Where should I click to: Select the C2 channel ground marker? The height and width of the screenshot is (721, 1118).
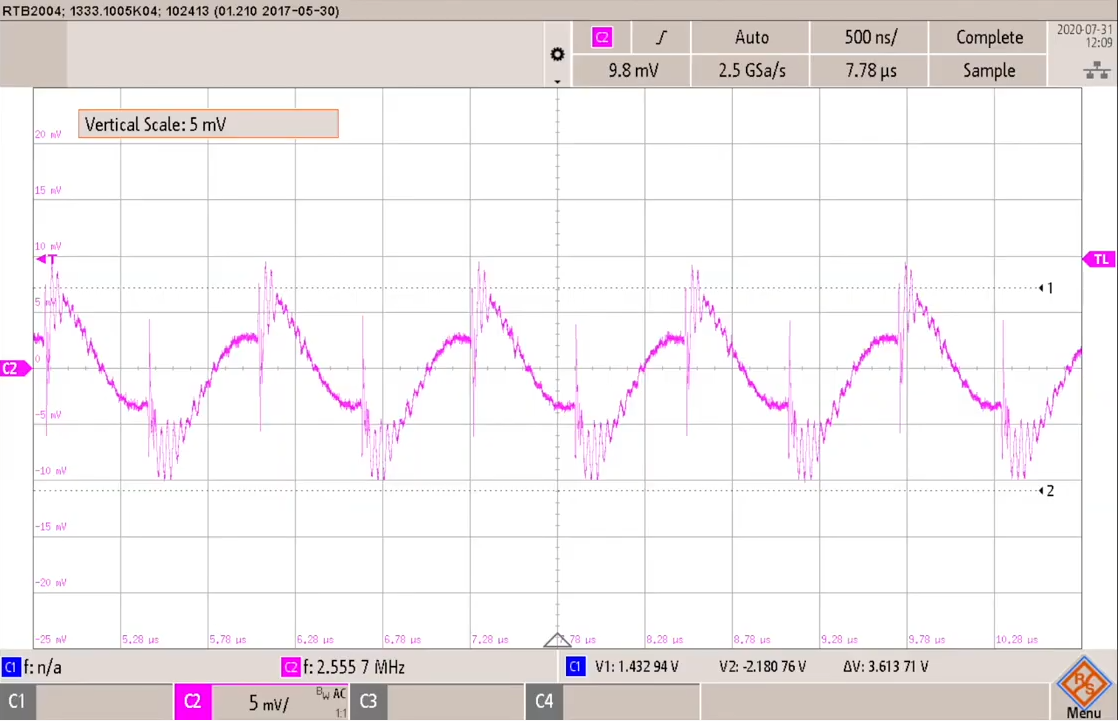[x=14, y=369]
